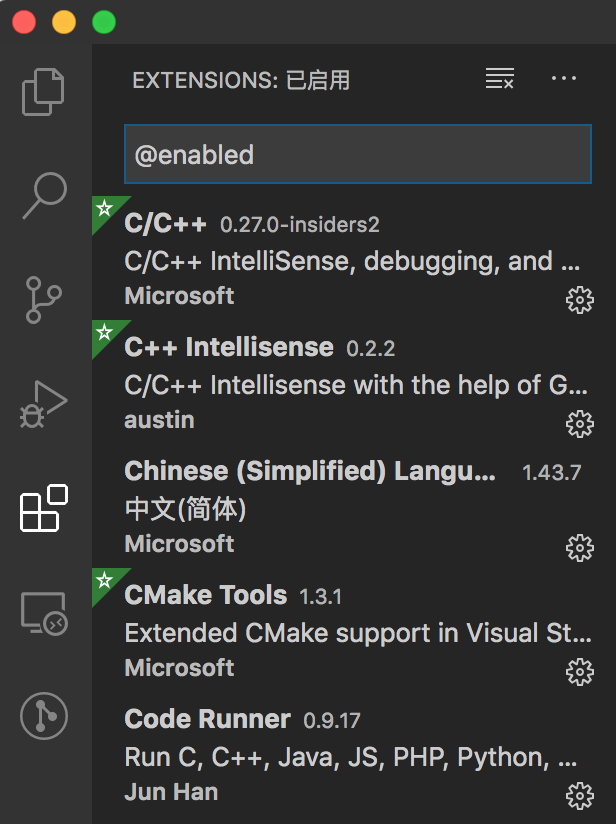Click the Extensions activity bar icon
This screenshot has width=616, height=824.
44,509
